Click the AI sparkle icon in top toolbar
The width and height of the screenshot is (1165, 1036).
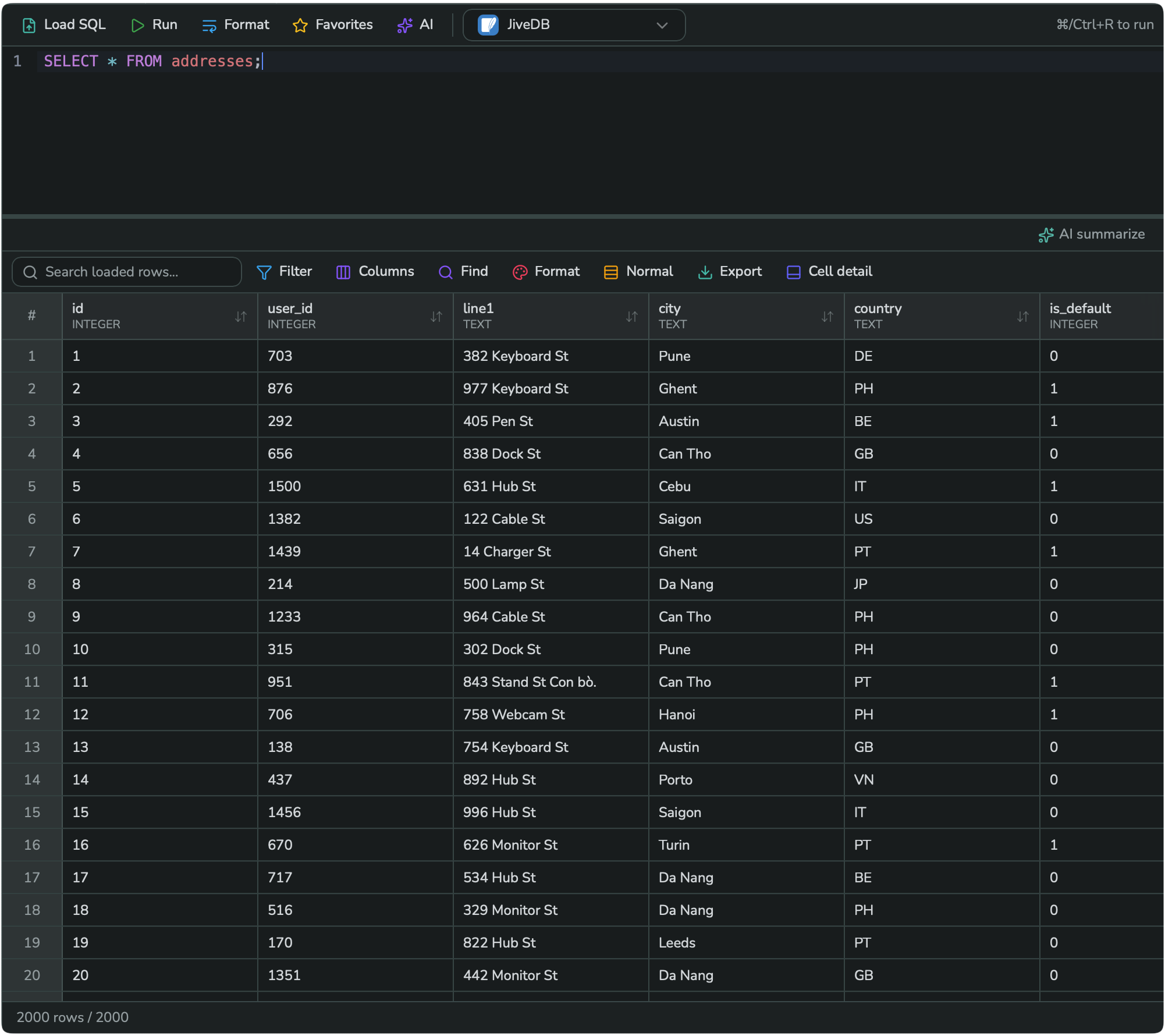[404, 25]
